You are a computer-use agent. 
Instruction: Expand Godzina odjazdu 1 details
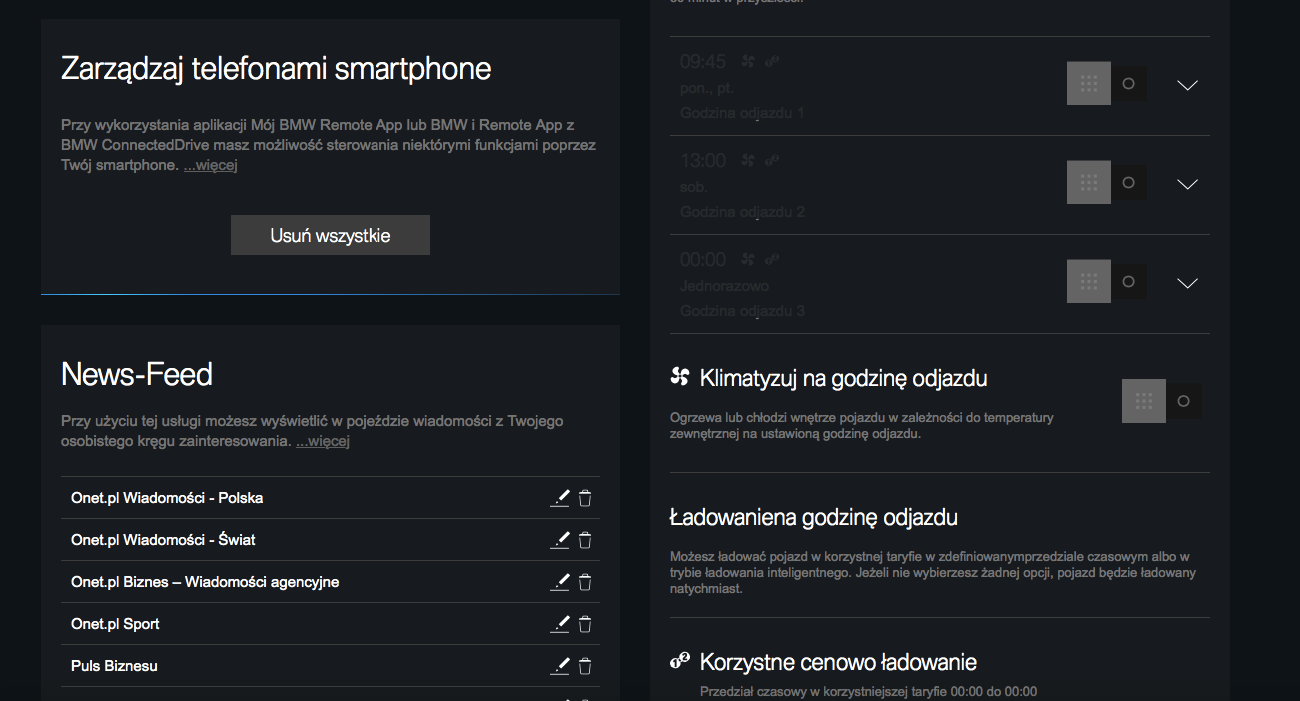click(1187, 85)
